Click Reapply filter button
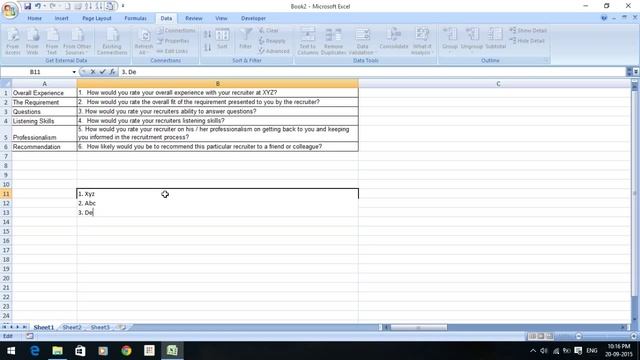The image size is (640, 360). [272, 41]
